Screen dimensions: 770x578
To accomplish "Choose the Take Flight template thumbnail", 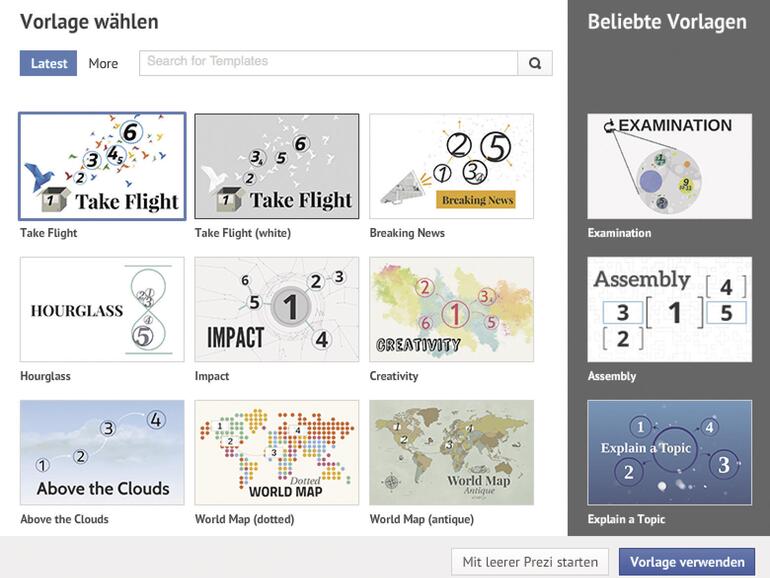I will click(x=102, y=166).
